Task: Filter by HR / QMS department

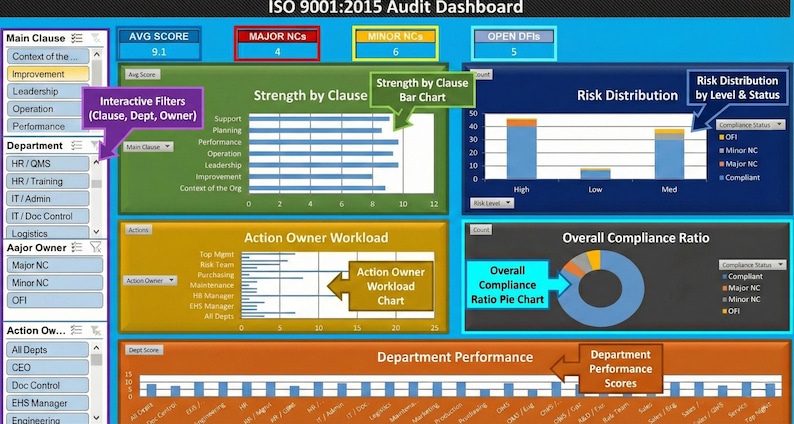Action: (x=48, y=164)
